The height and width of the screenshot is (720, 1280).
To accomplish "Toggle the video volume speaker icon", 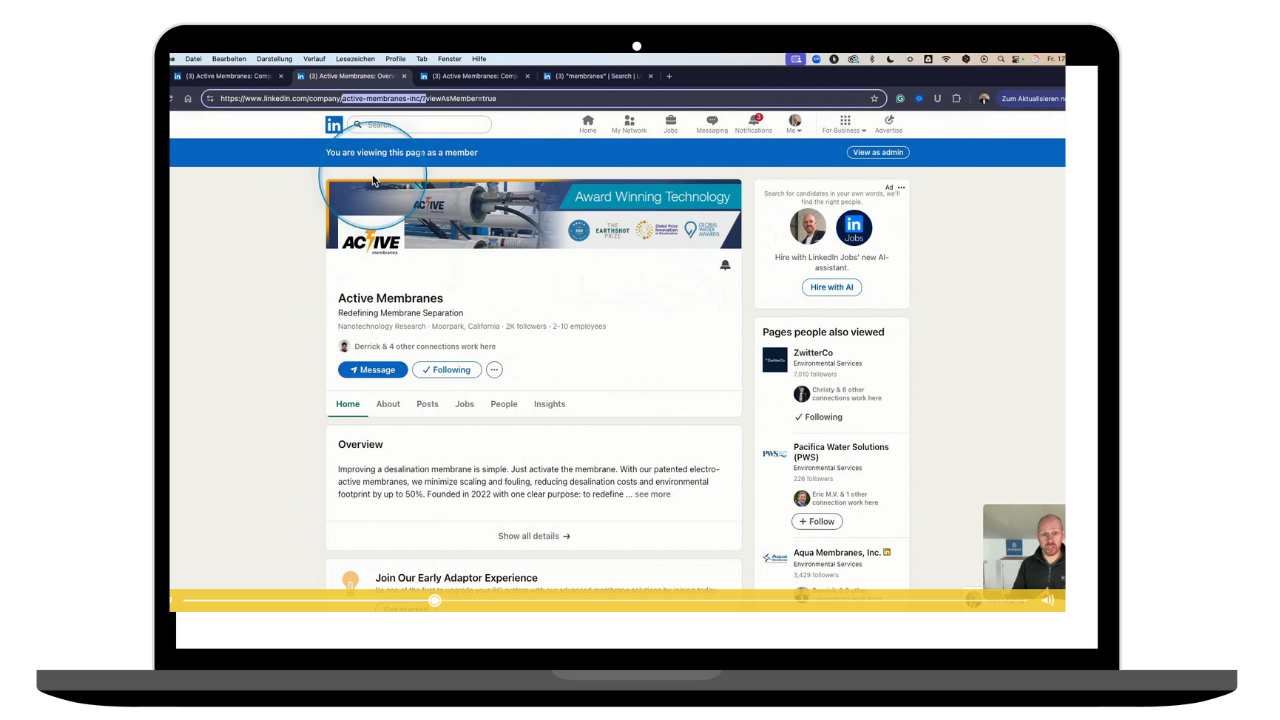I will (x=1048, y=600).
